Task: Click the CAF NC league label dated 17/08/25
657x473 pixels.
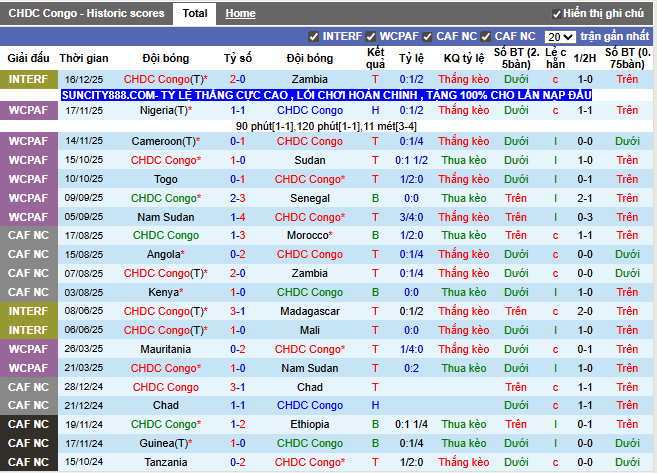Action: click(x=28, y=235)
